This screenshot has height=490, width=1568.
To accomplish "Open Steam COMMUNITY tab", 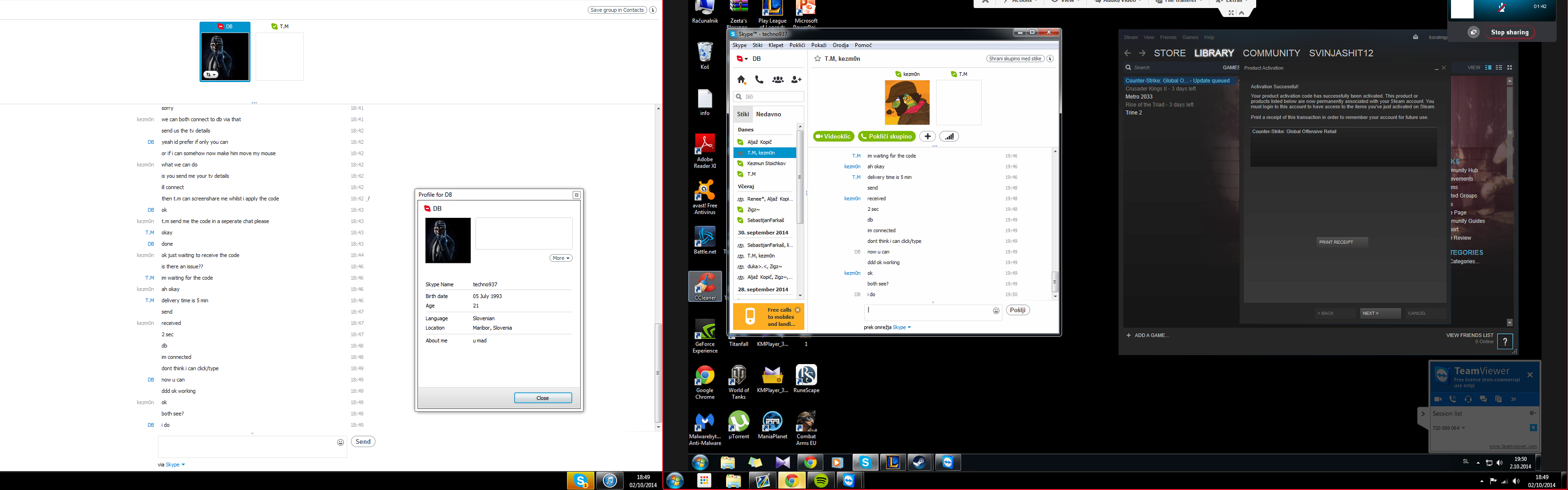I will (1271, 53).
